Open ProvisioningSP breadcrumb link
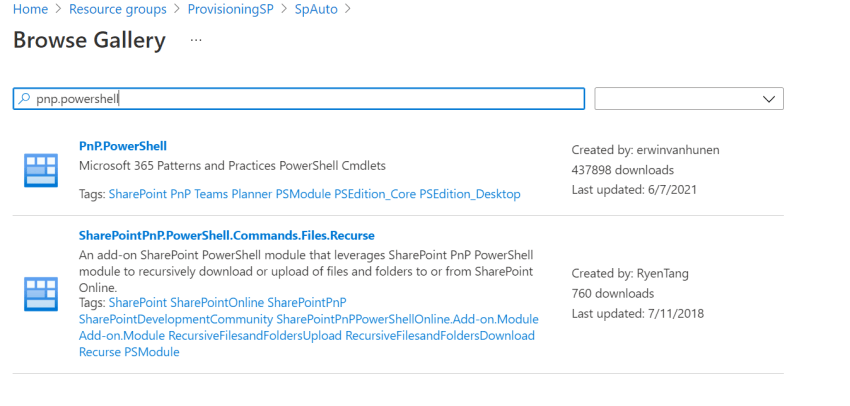This screenshot has width=850, height=406. click(232, 9)
